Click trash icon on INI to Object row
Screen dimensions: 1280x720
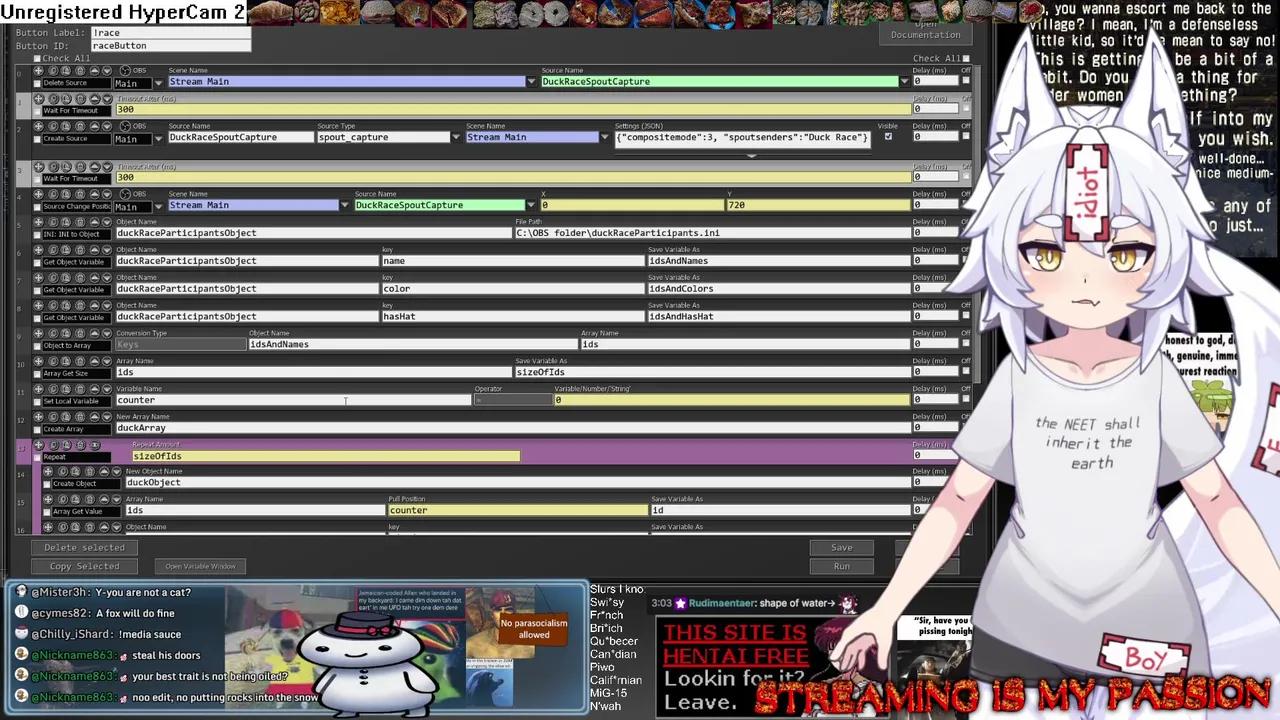coord(80,222)
